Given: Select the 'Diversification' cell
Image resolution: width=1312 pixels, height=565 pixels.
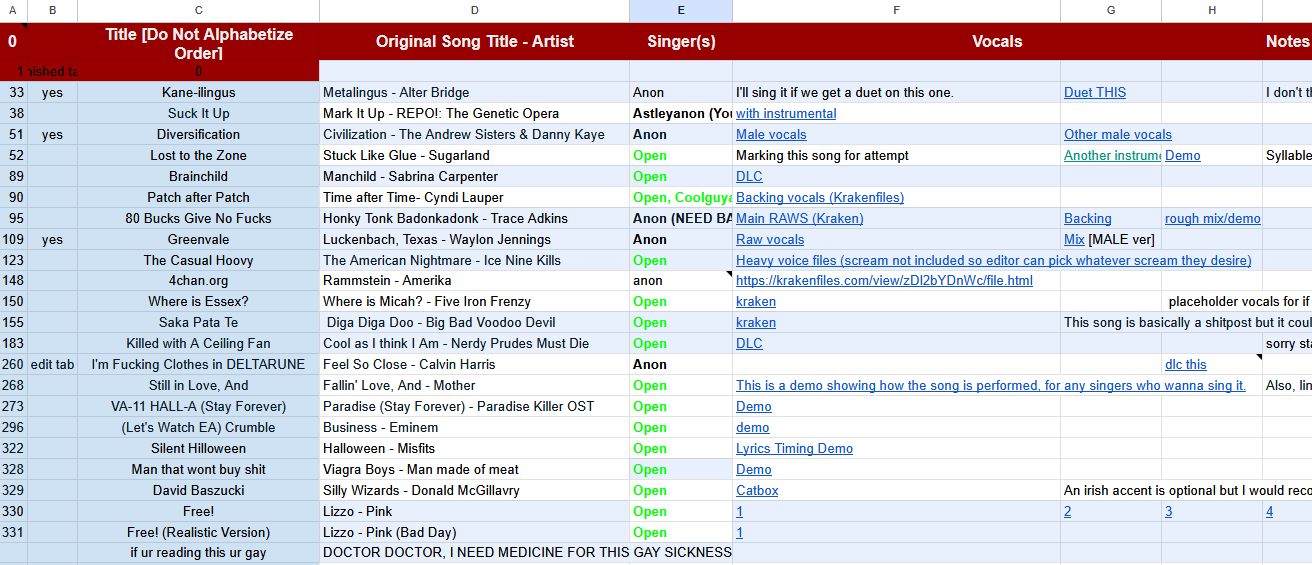Looking at the screenshot, I should pos(199,134).
